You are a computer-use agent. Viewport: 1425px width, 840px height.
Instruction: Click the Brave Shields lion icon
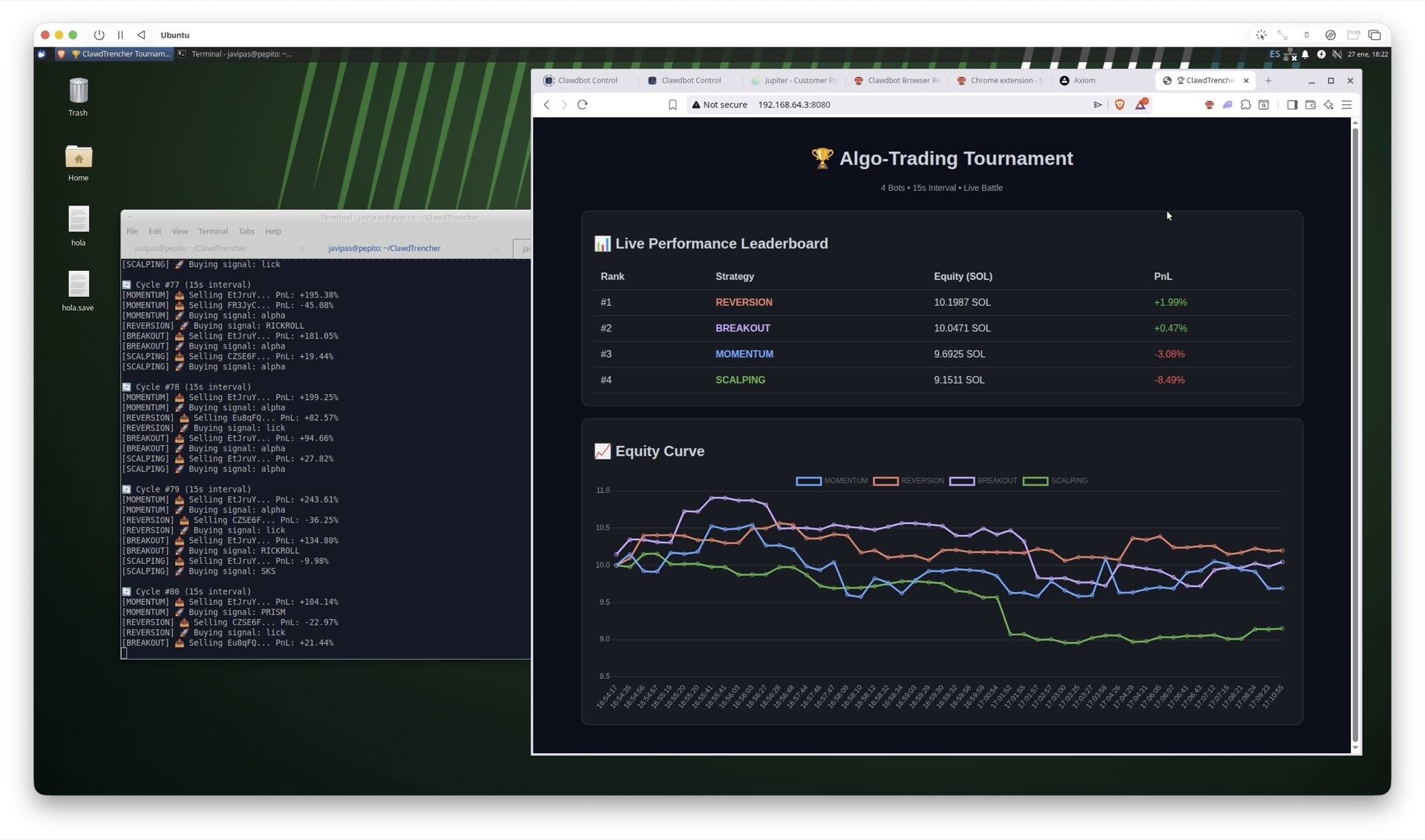coord(1119,105)
